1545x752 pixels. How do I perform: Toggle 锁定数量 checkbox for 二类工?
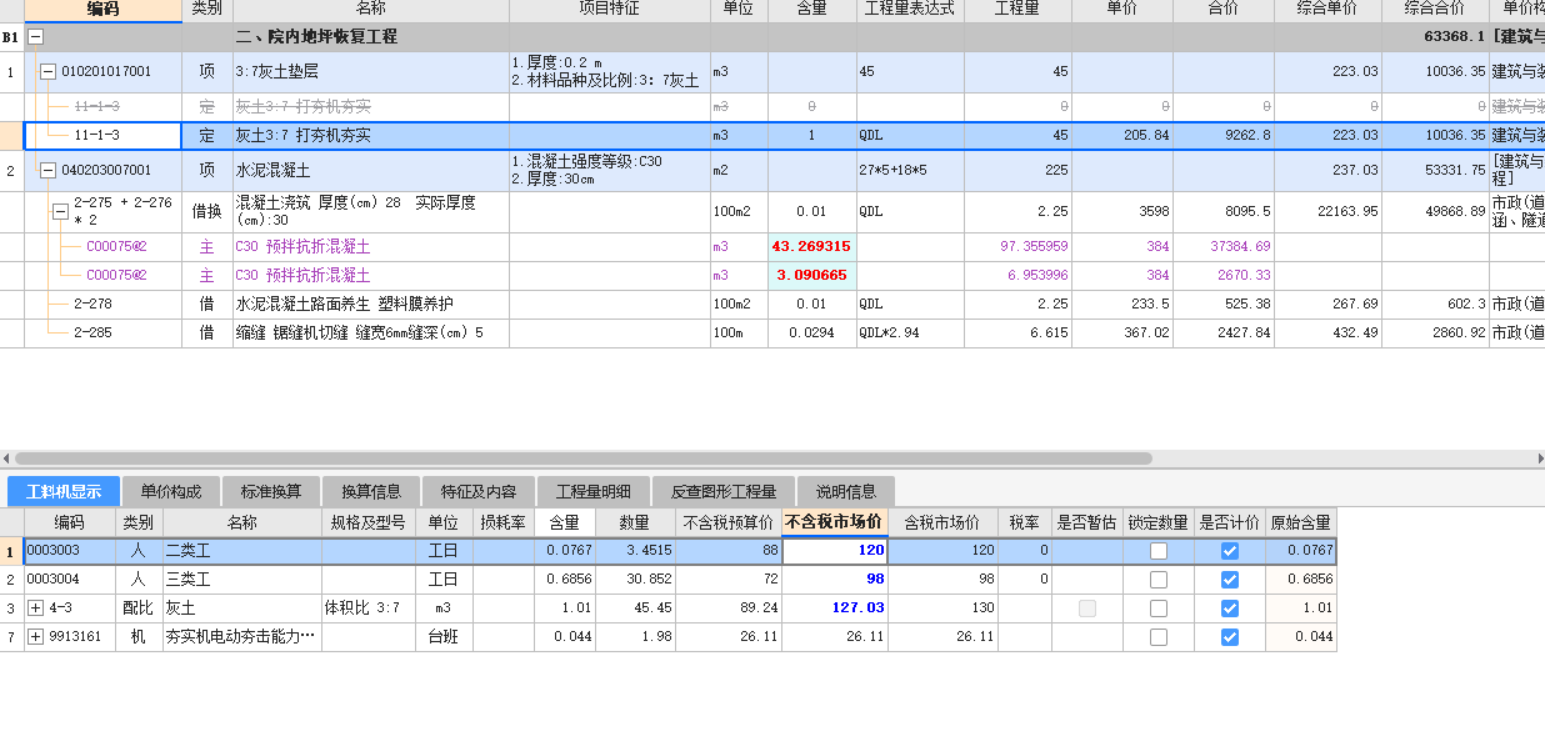(x=1158, y=551)
